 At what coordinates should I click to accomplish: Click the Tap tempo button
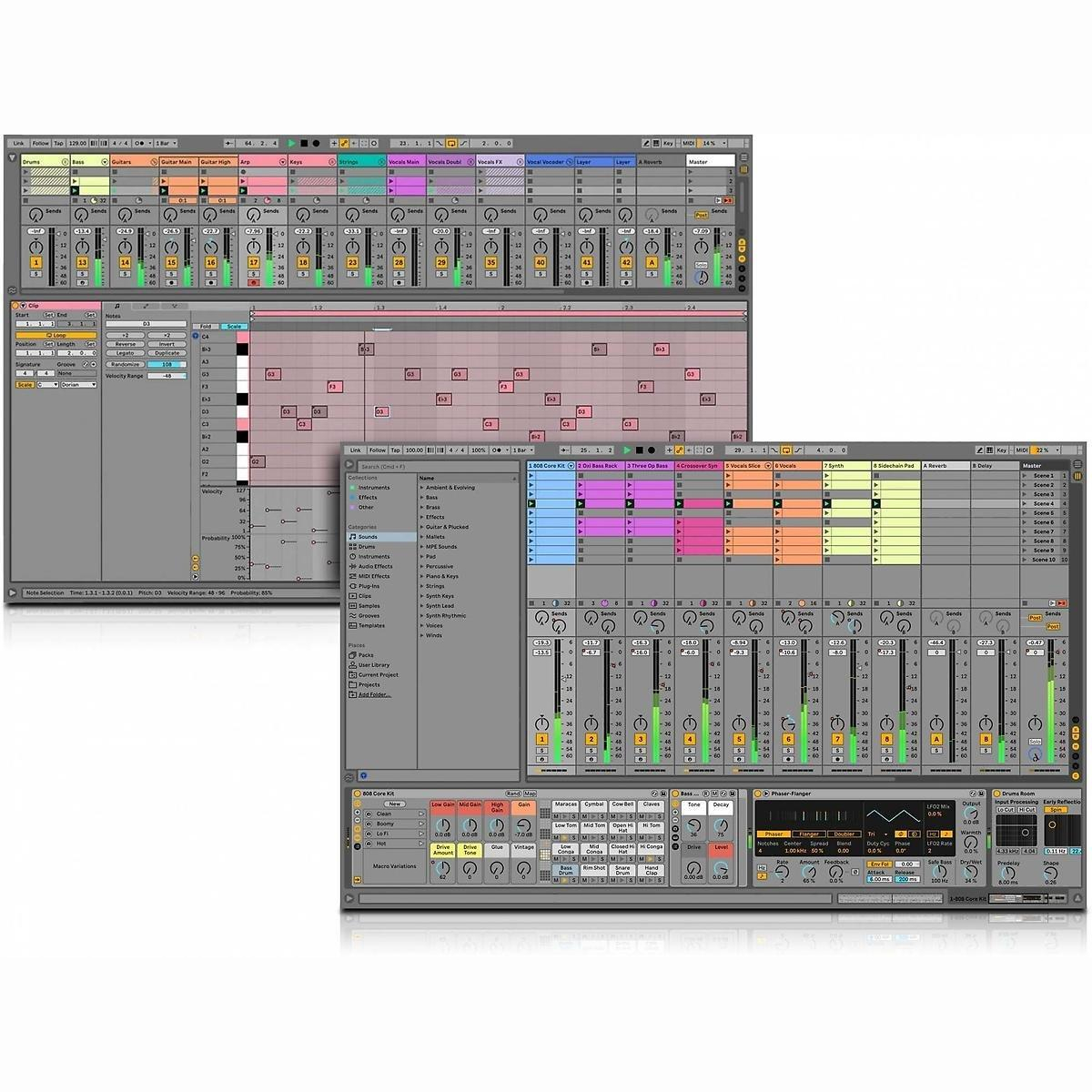click(395, 450)
